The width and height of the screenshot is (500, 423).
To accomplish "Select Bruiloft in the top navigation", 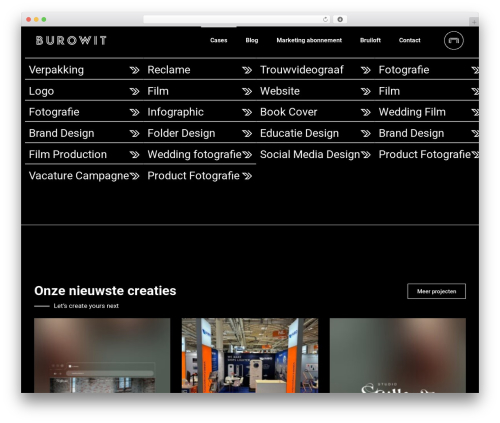I will click(x=370, y=40).
